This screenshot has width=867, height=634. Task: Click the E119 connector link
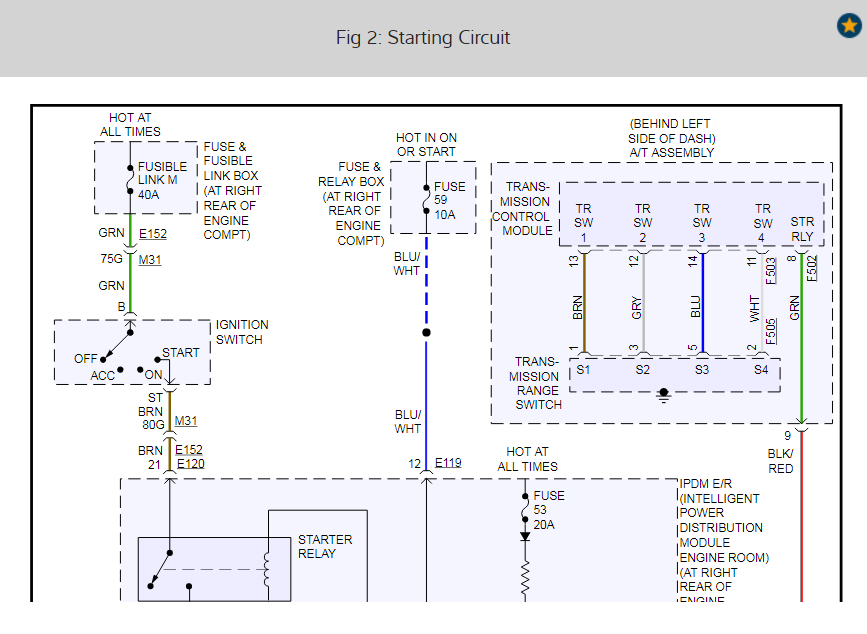point(448,463)
